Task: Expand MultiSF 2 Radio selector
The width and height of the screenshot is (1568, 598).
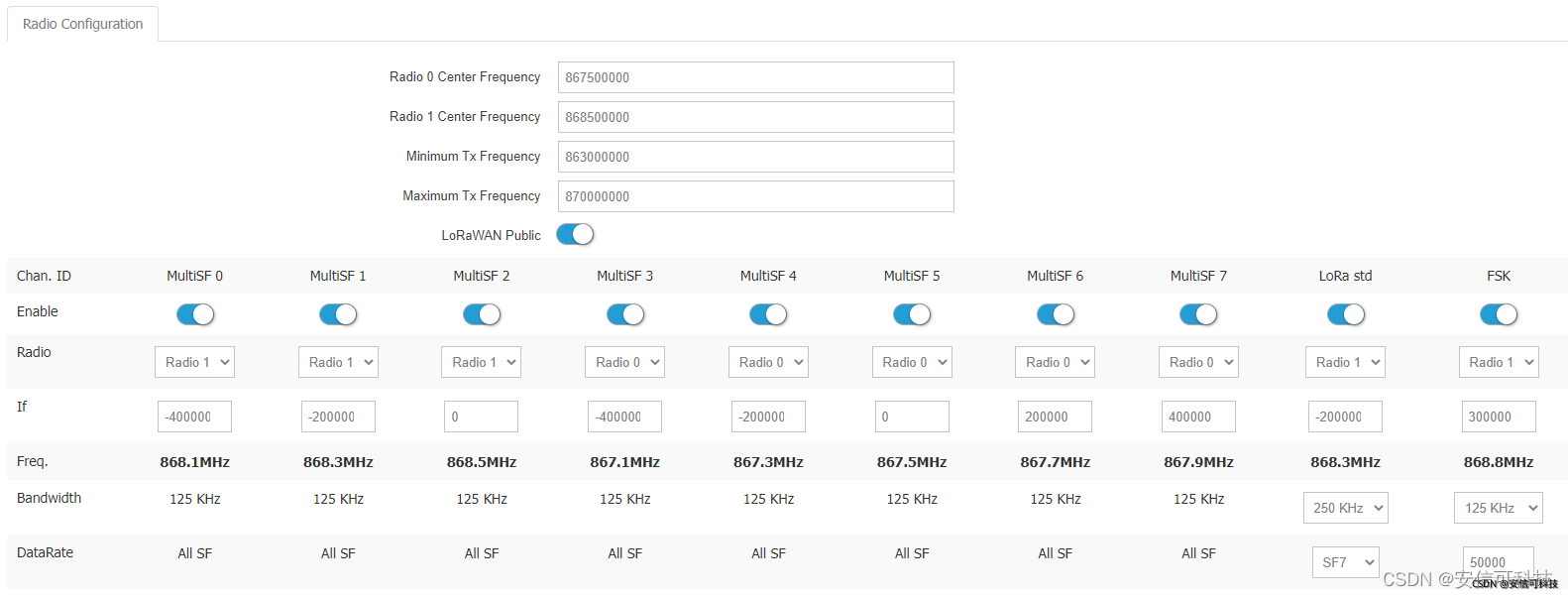Action: click(x=482, y=362)
